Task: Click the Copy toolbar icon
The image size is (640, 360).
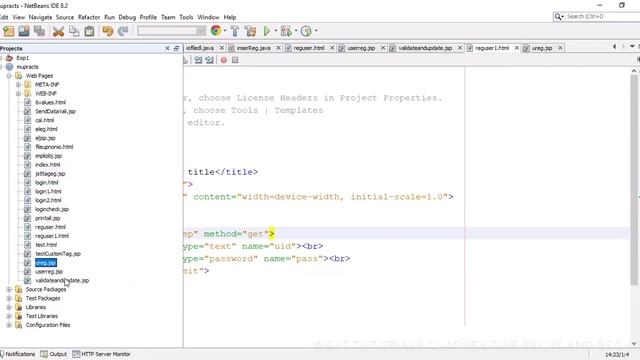Action: [74, 31]
